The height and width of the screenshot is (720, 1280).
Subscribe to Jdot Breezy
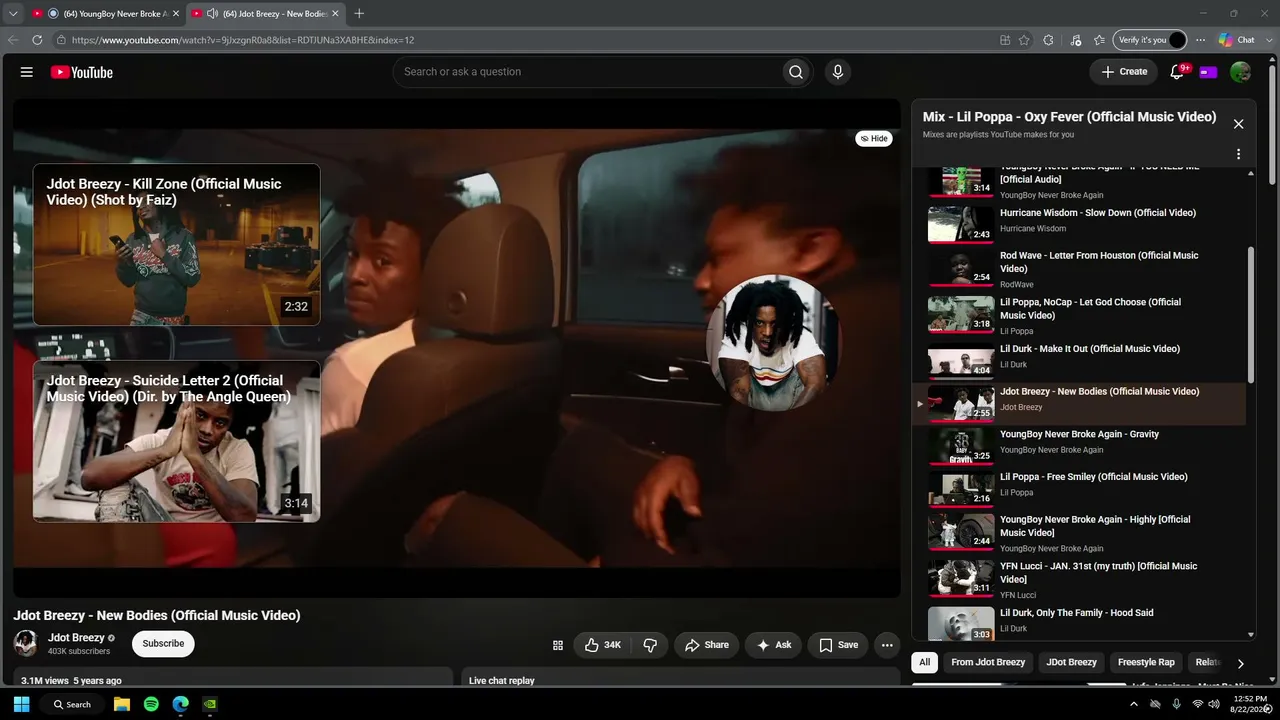[163, 644]
